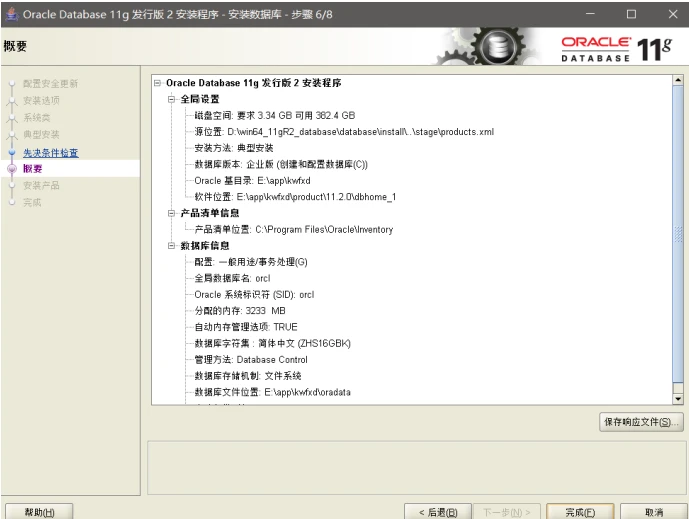Click the vertical scrollbar thumb in summary
Viewport: 689px width, 519px height.
(x=678, y=234)
